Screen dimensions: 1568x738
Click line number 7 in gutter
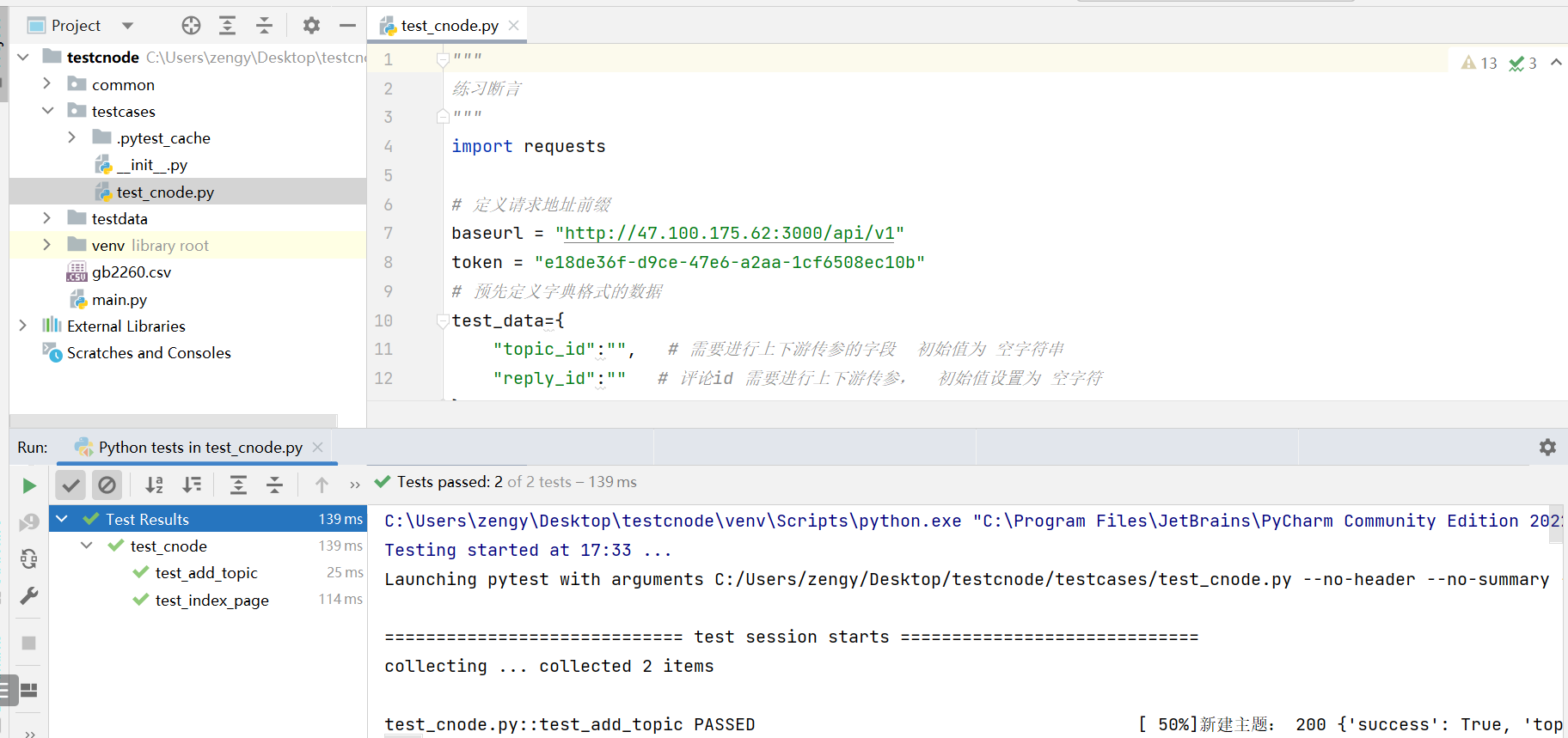389,233
